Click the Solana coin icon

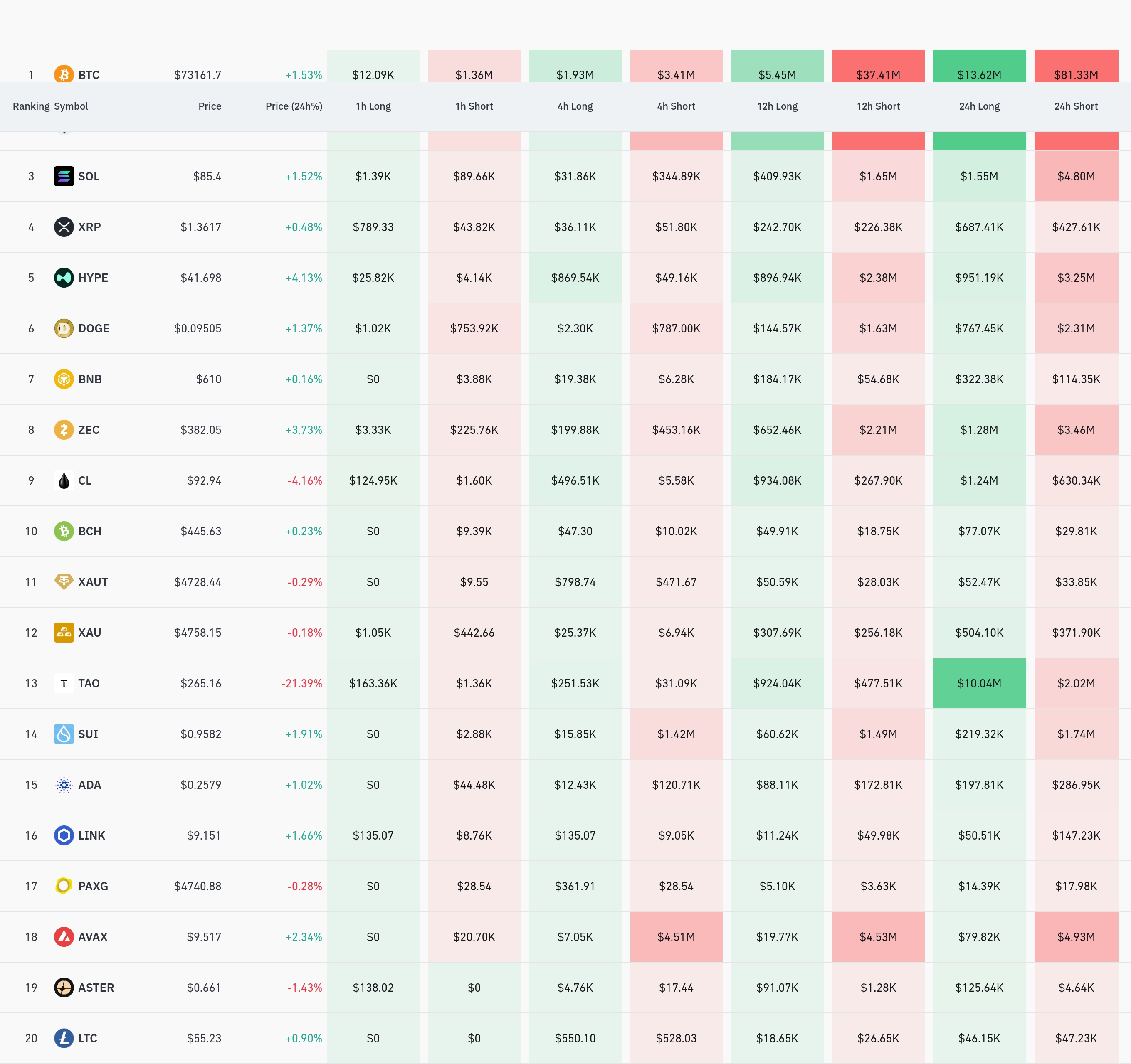pos(64,176)
